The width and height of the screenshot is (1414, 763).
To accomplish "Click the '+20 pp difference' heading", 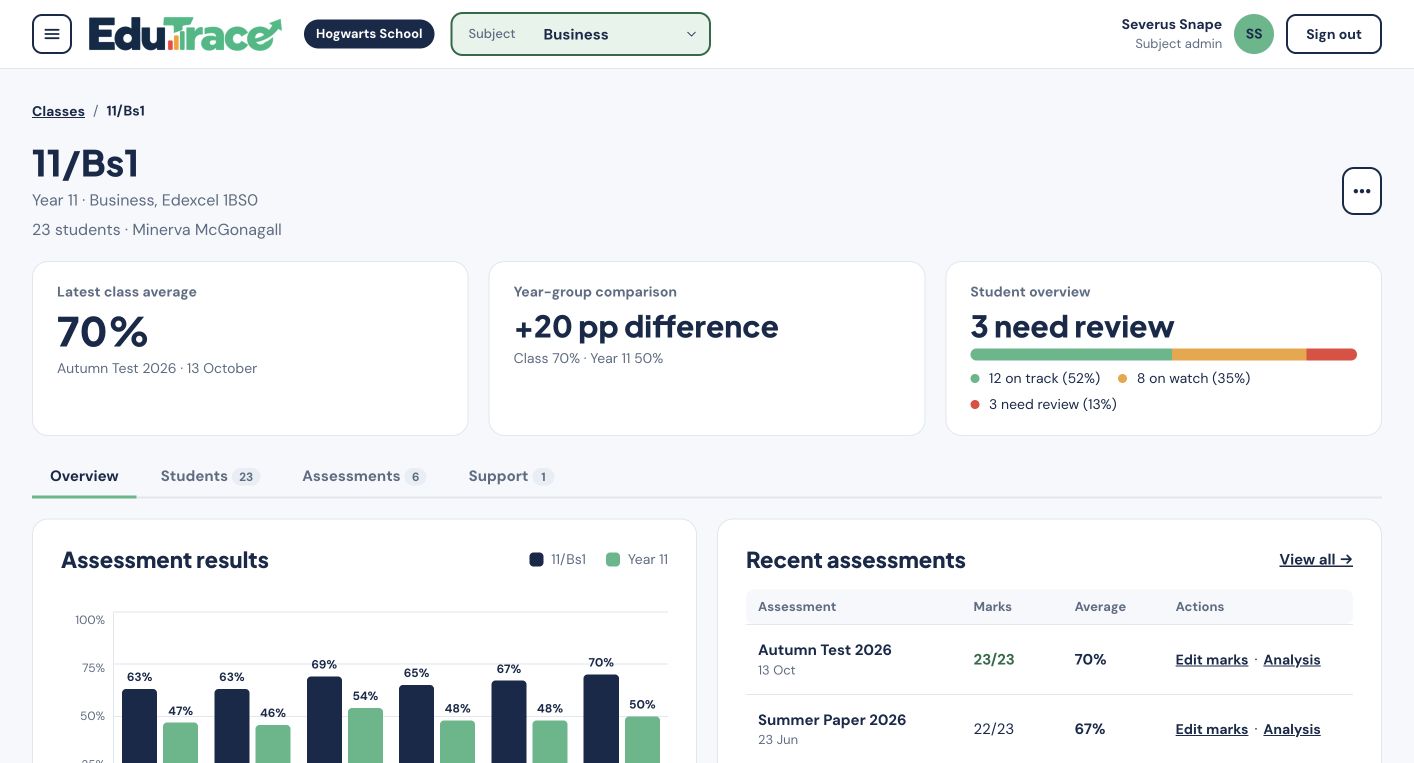I will [x=646, y=327].
